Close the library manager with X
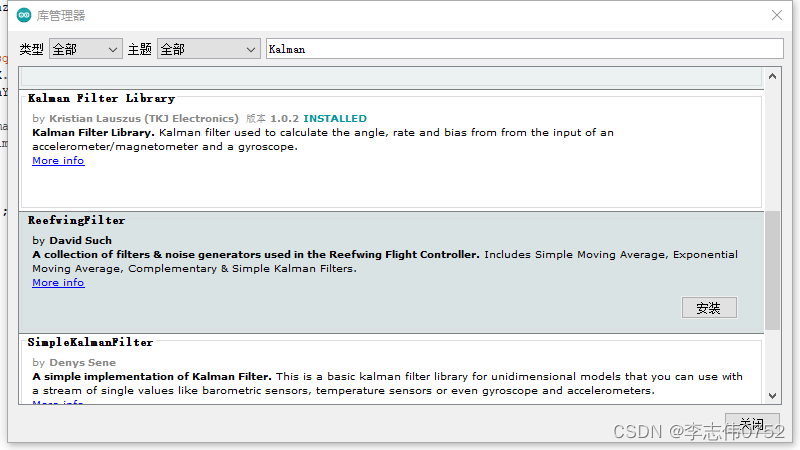800x450 pixels. 777,15
